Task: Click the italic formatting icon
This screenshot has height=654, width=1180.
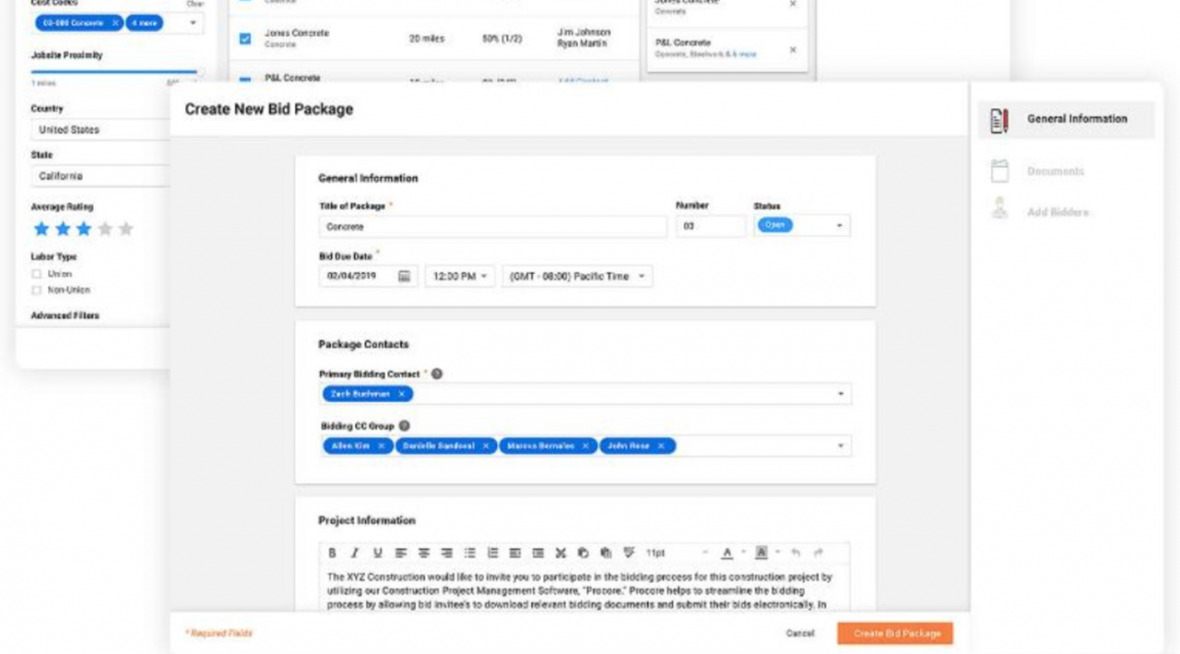Action: pos(354,552)
